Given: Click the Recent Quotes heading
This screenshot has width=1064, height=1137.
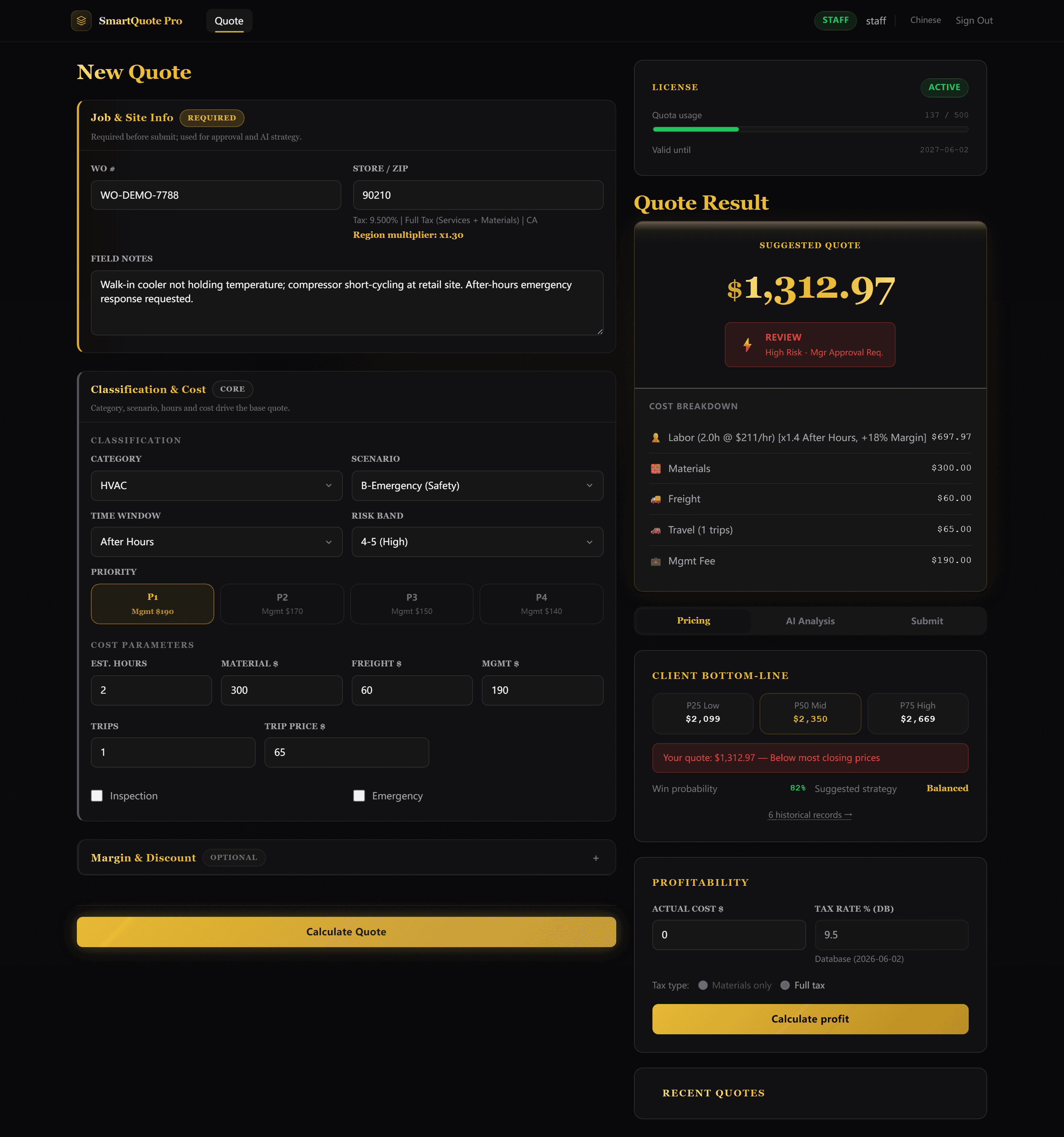Looking at the screenshot, I should click(x=713, y=1093).
